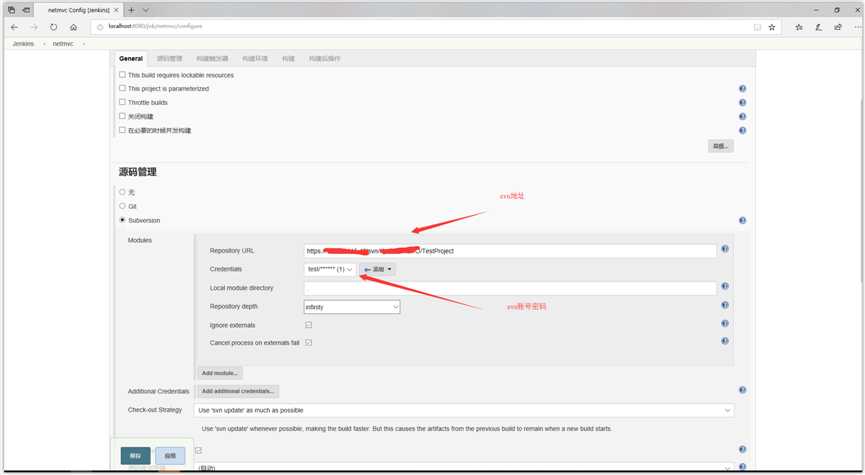The width and height of the screenshot is (865, 475).
Task: Select the Subversion radio button
Action: pyautogui.click(x=122, y=220)
